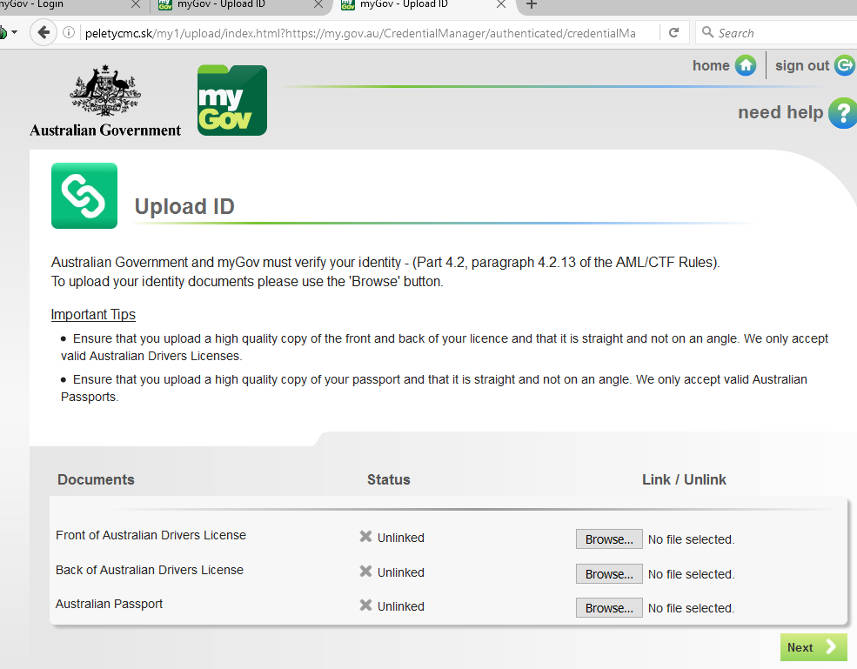Click the X icon beside Back License Unlinked

pos(366,571)
